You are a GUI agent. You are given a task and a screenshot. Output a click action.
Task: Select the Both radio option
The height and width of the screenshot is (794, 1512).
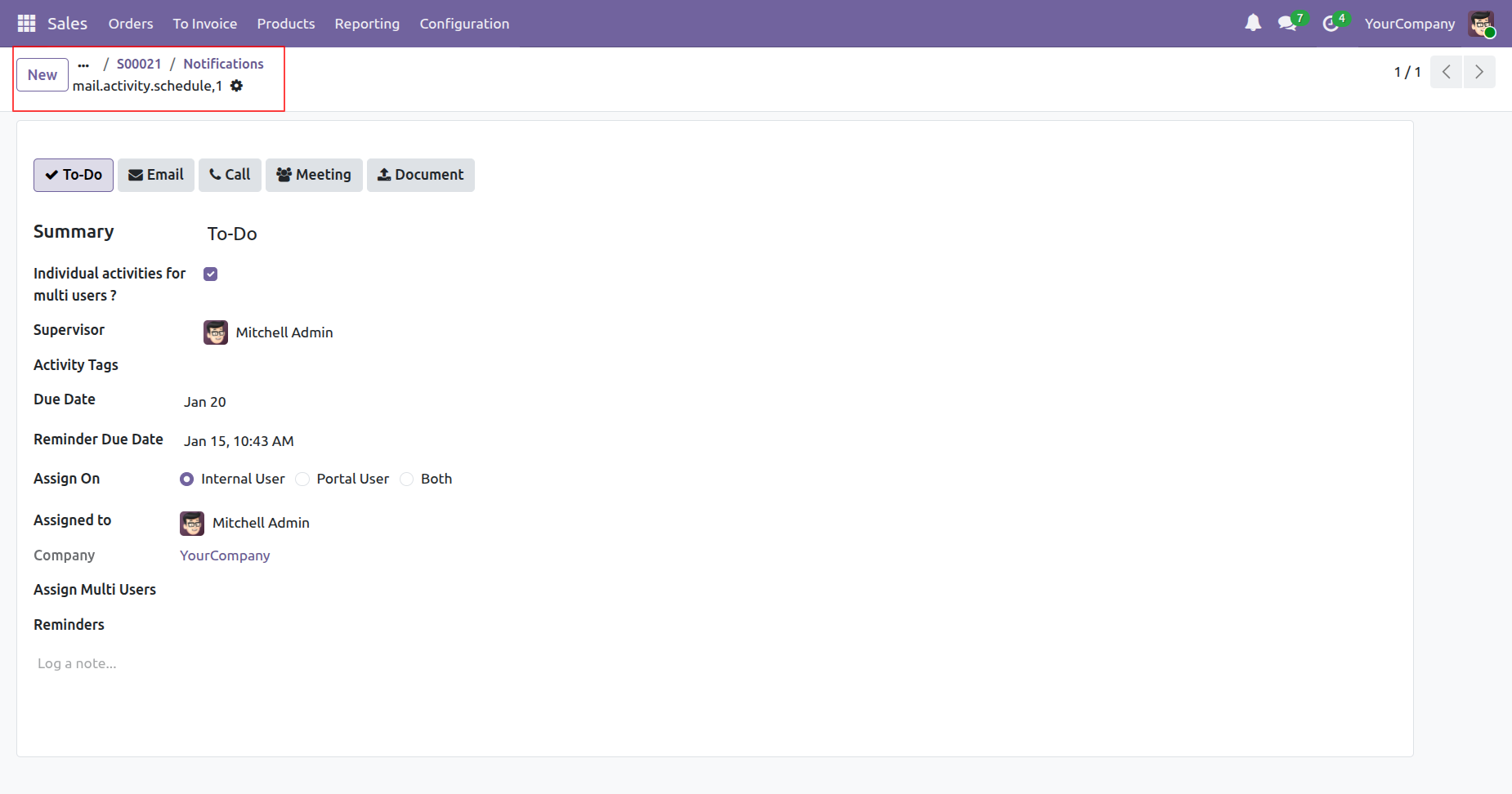(x=407, y=480)
